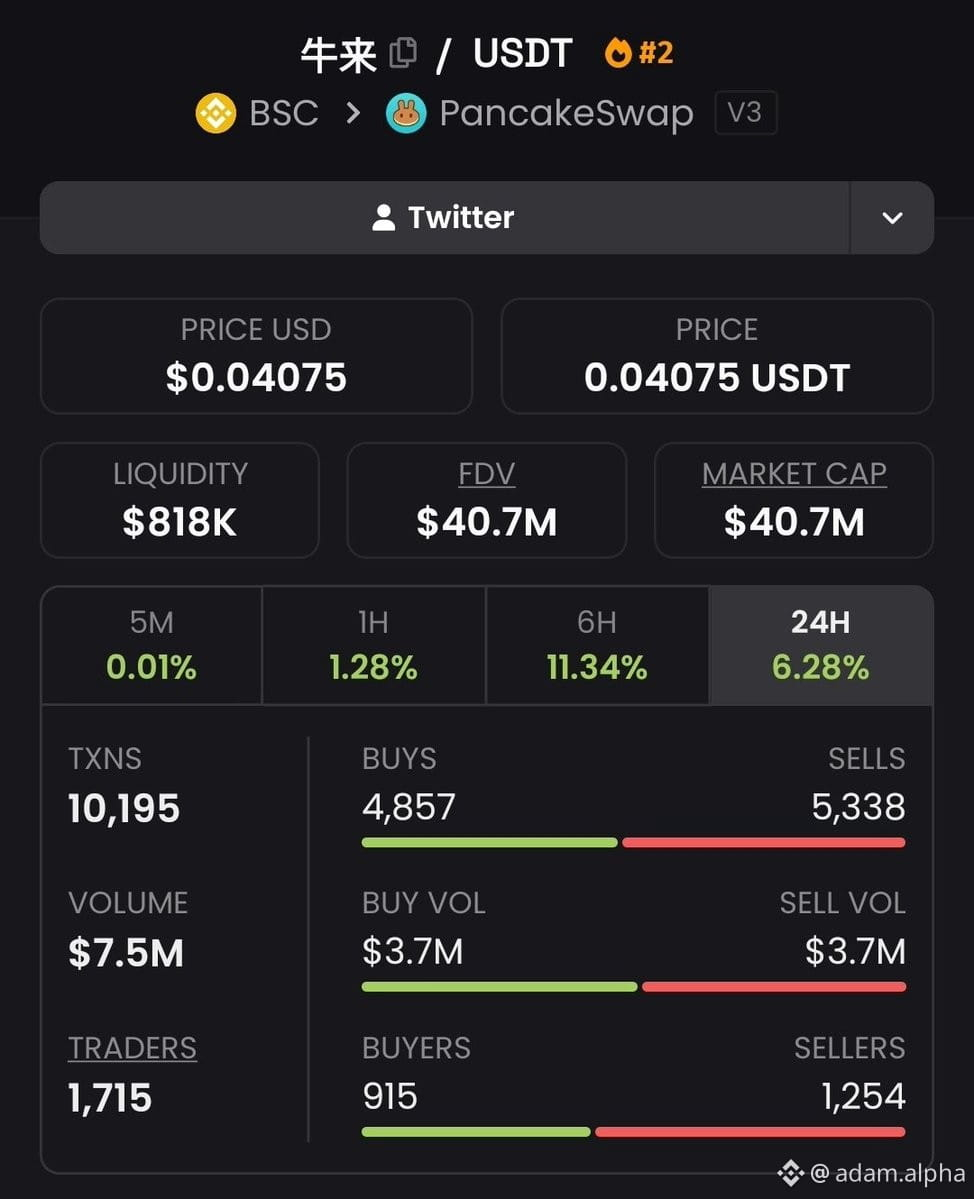This screenshot has height=1199, width=974.
Task: Open the Twitter button
Action: (x=444, y=218)
